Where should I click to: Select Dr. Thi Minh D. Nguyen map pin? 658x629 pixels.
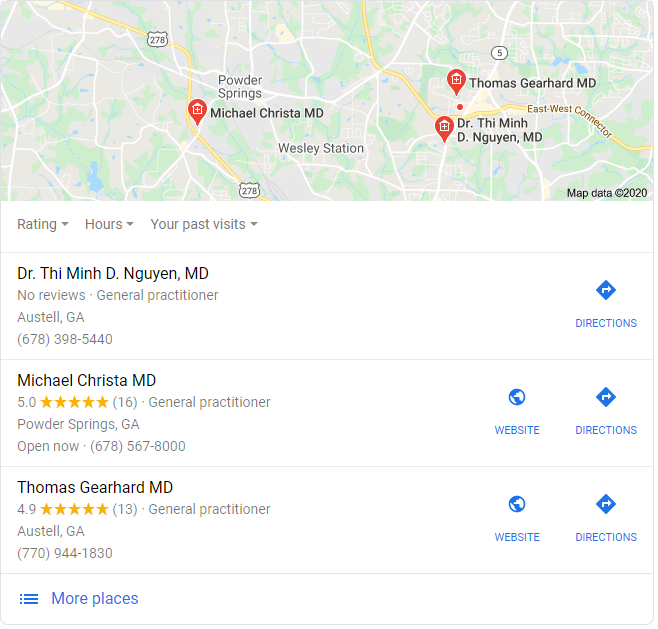pyautogui.click(x=444, y=129)
